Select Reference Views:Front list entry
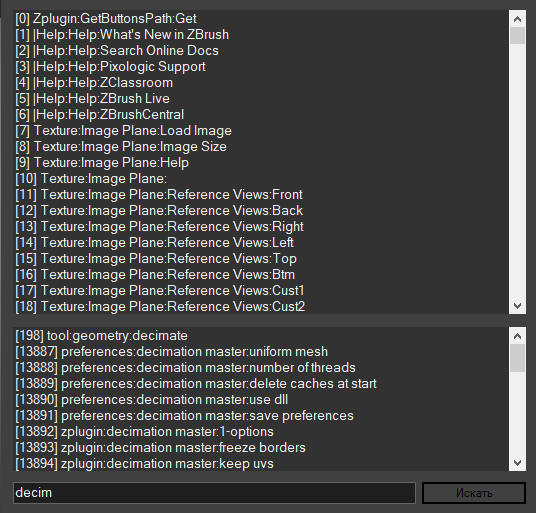536x513 pixels. (x=159, y=194)
